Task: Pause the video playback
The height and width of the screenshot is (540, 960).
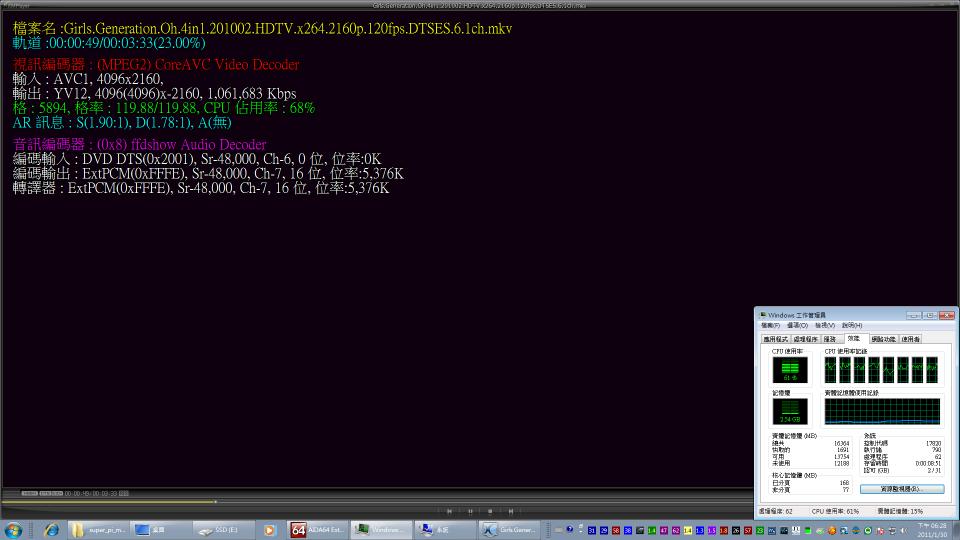Action: click(x=470, y=511)
